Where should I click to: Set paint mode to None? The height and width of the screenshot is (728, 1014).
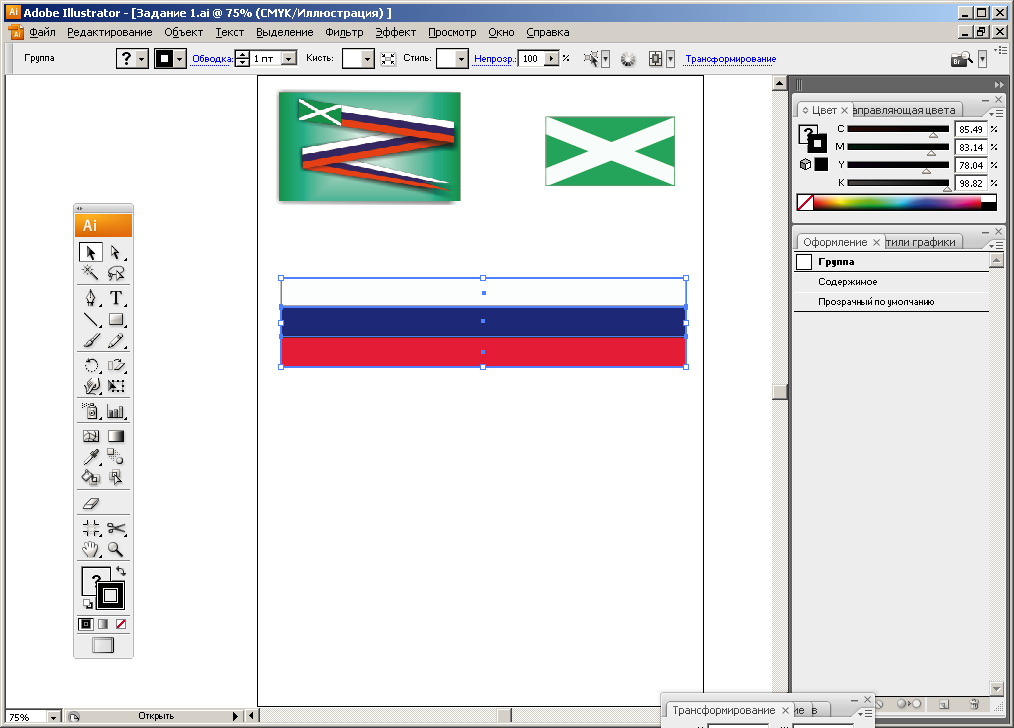click(121, 624)
